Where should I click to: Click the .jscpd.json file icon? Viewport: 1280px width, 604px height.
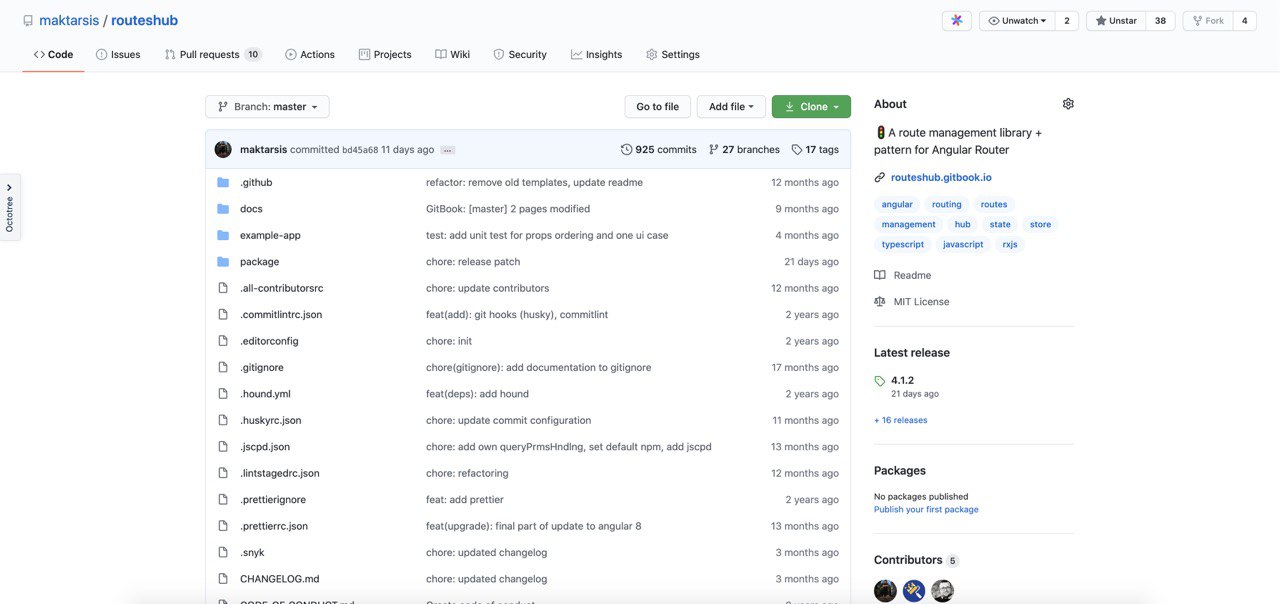point(223,447)
